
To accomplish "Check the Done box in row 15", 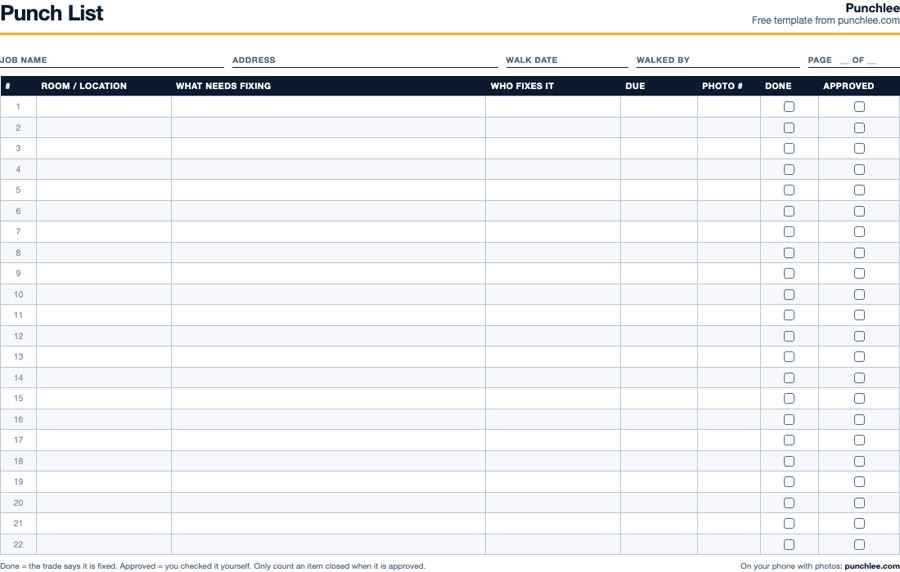I will point(789,399).
